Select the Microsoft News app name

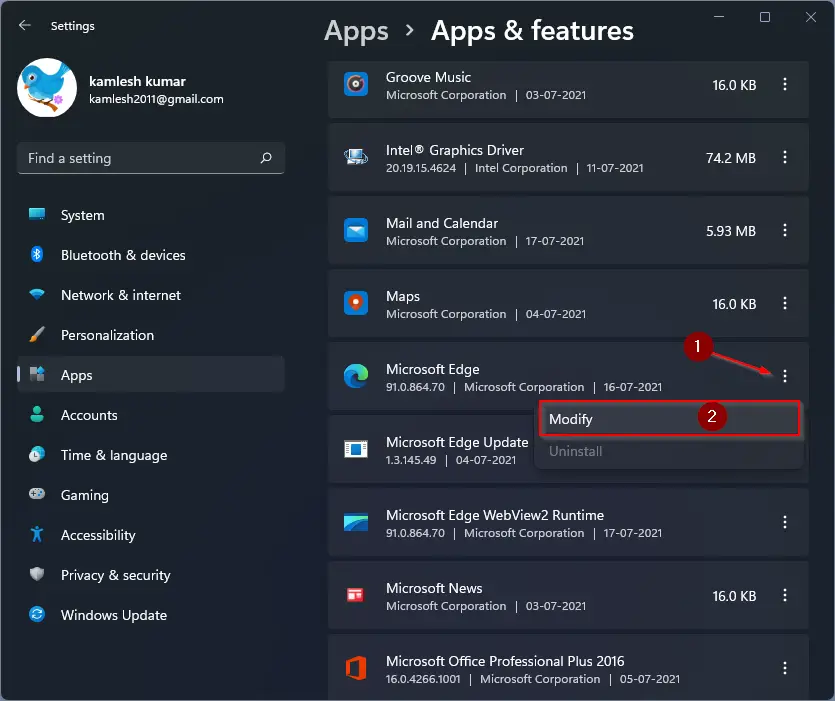point(434,588)
